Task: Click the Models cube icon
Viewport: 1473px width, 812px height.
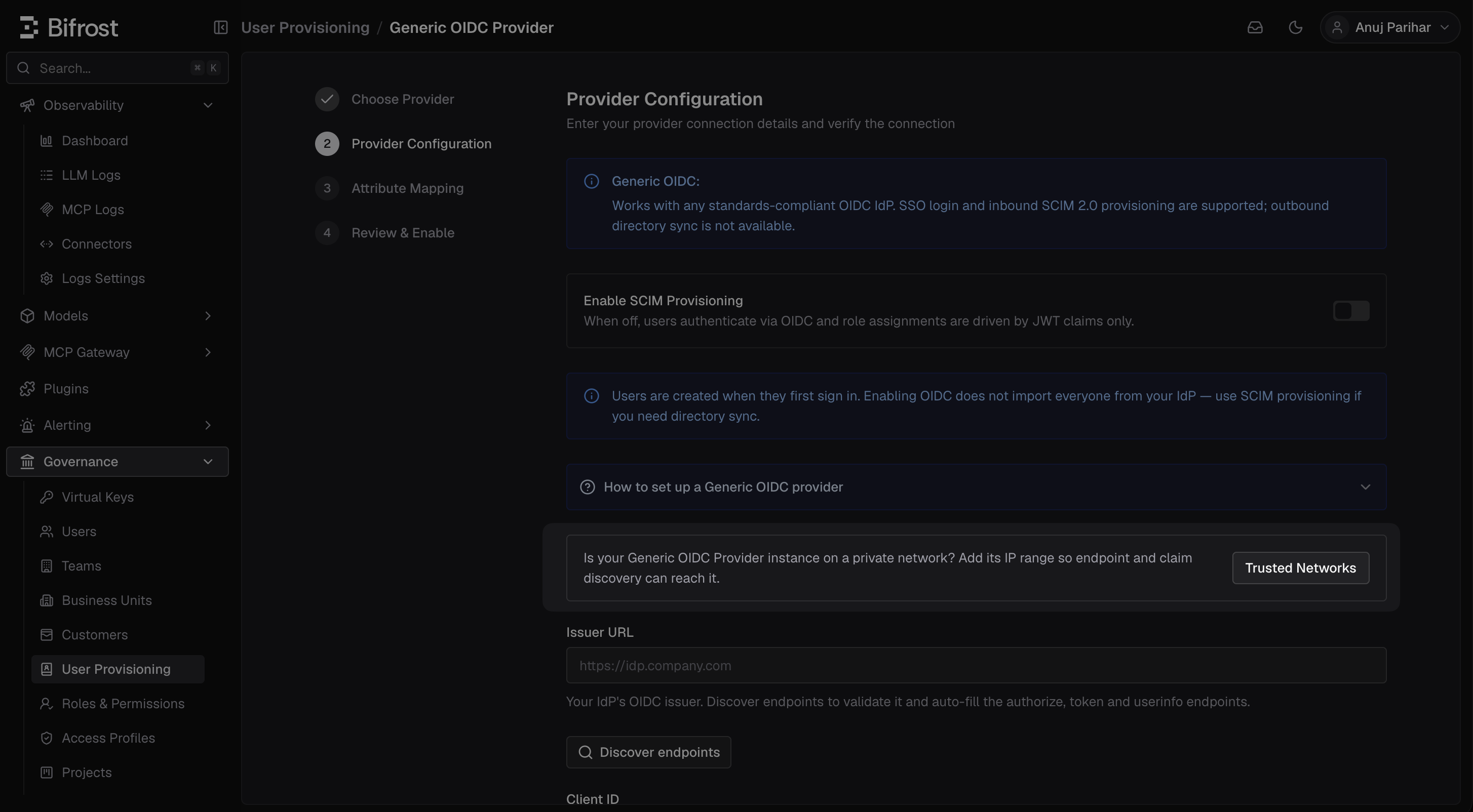Action: (27, 316)
